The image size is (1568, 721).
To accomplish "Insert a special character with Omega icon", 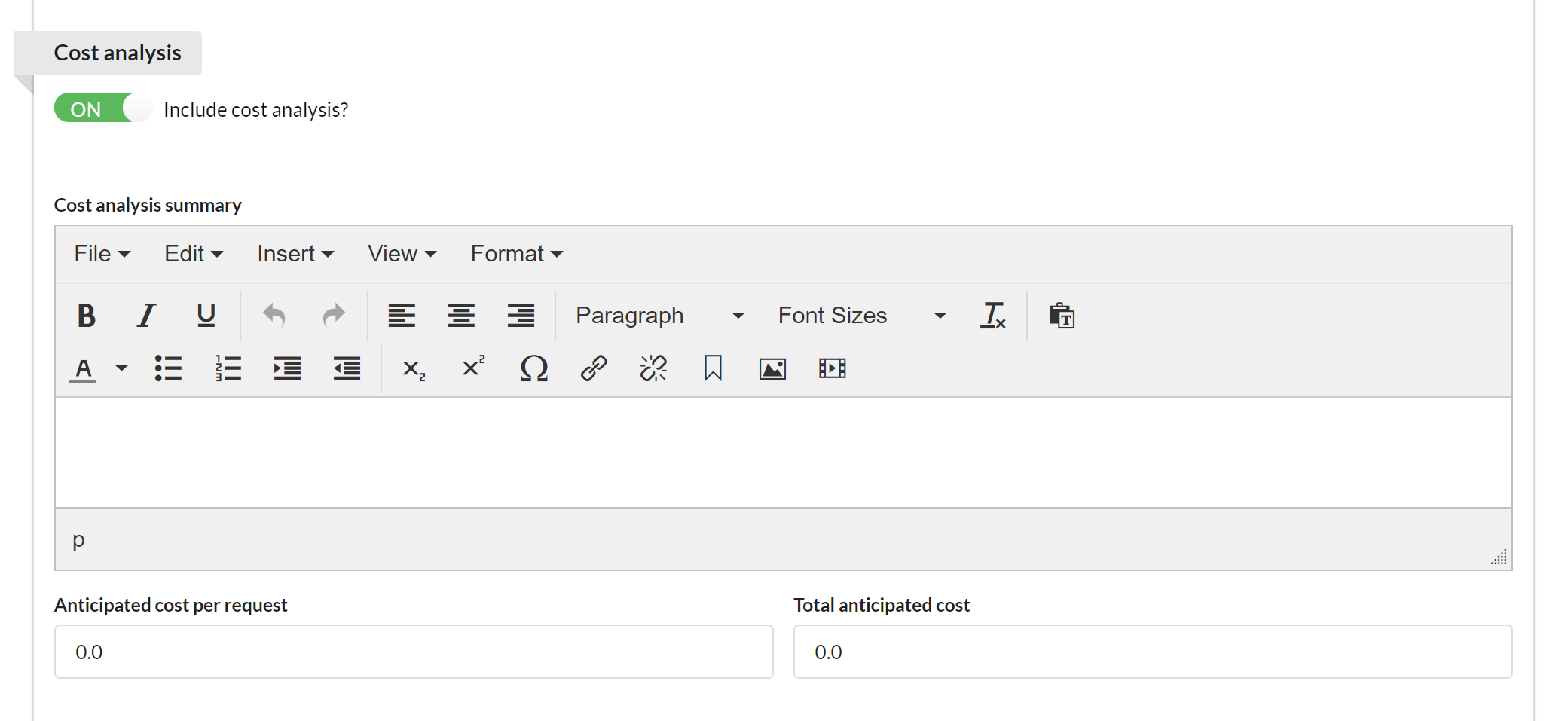I will click(533, 369).
